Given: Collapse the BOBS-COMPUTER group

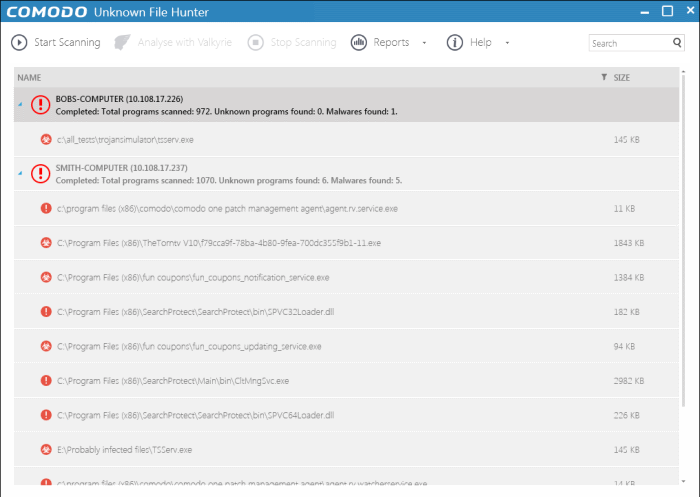Looking at the screenshot, I should 21,104.
